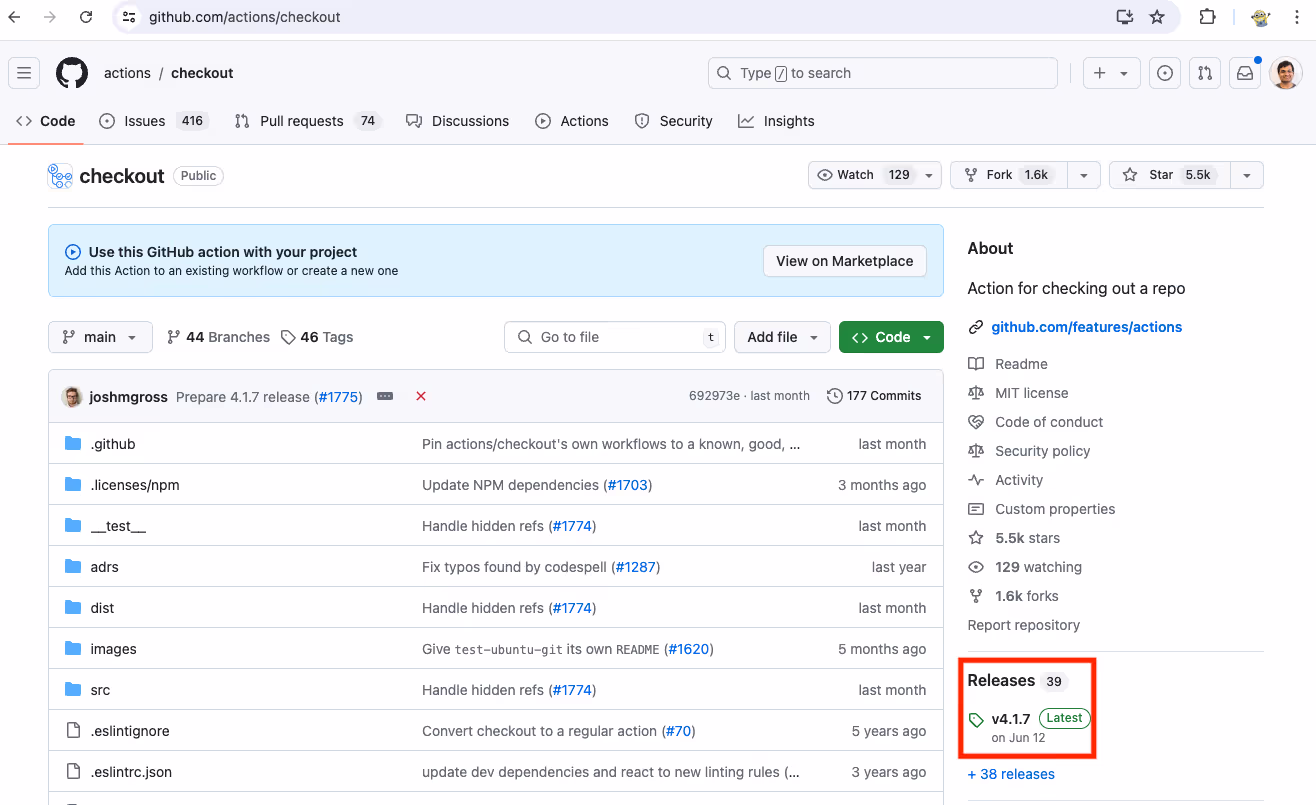
Task: Switch to the Pull requests tab
Action: point(308,121)
